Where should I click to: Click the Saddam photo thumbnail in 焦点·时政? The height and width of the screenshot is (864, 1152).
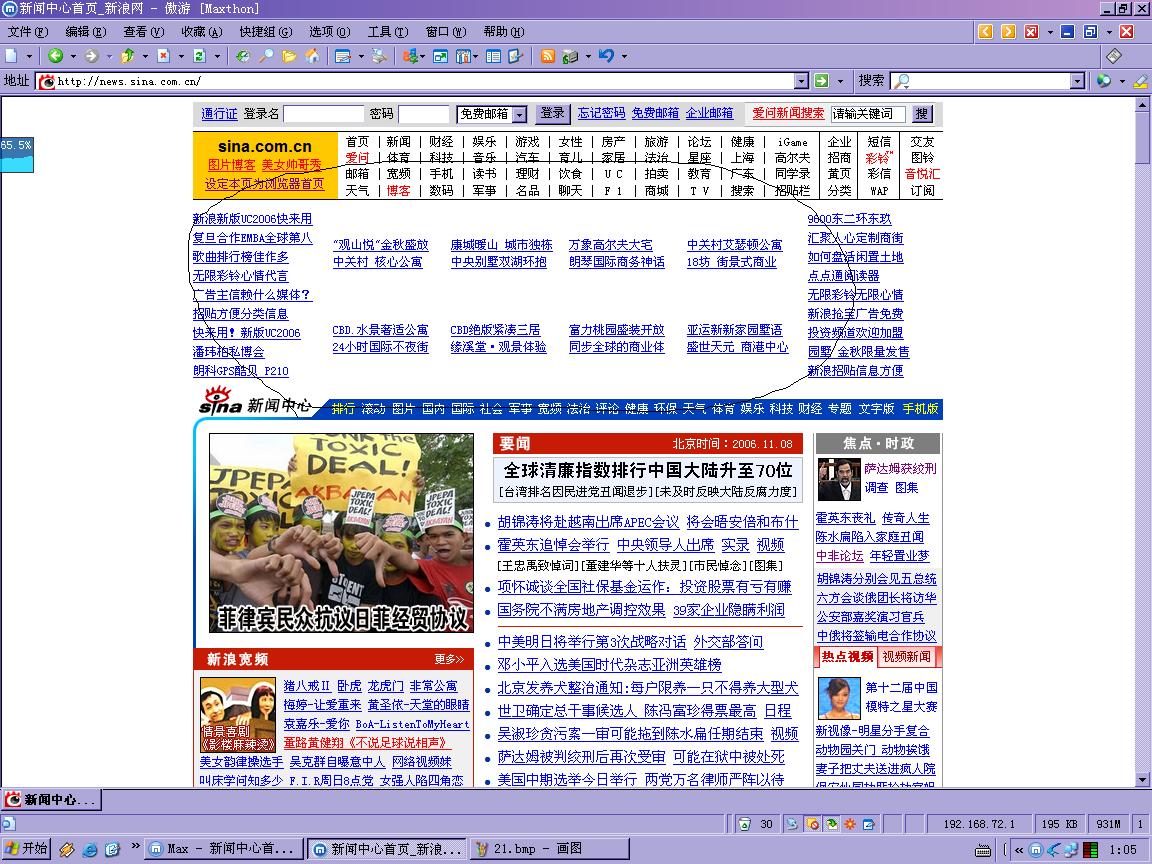[839, 479]
